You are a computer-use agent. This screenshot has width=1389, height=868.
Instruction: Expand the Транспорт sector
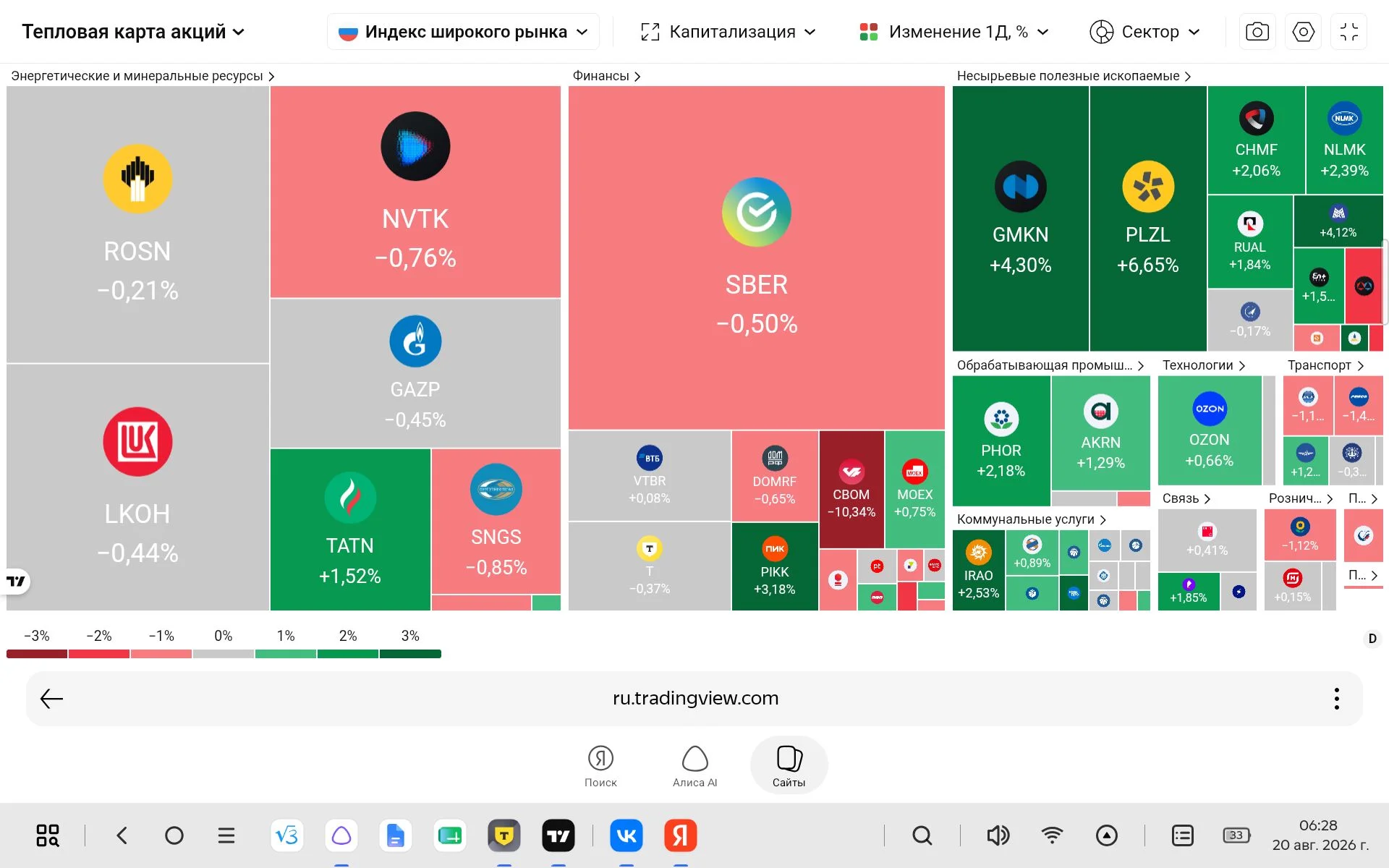[x=1325, y=365]
